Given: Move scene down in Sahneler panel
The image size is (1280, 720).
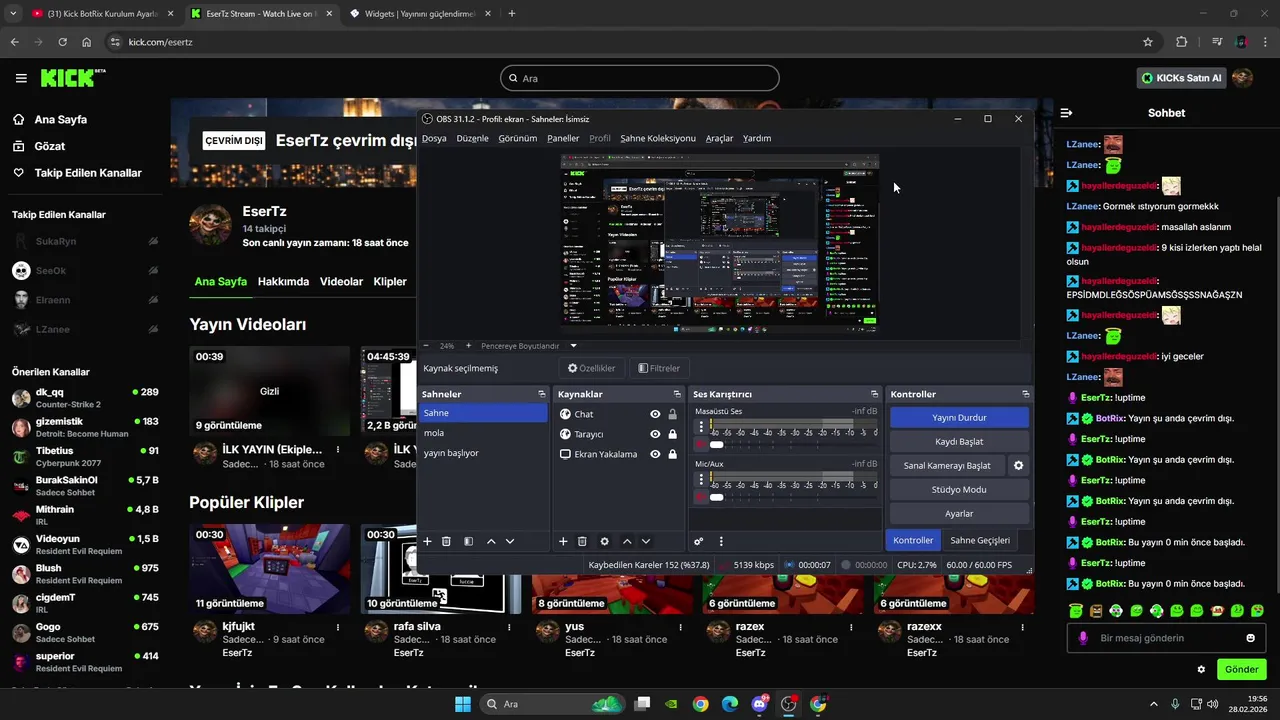Looking at the screenshot, I should [x=510, y=541].
